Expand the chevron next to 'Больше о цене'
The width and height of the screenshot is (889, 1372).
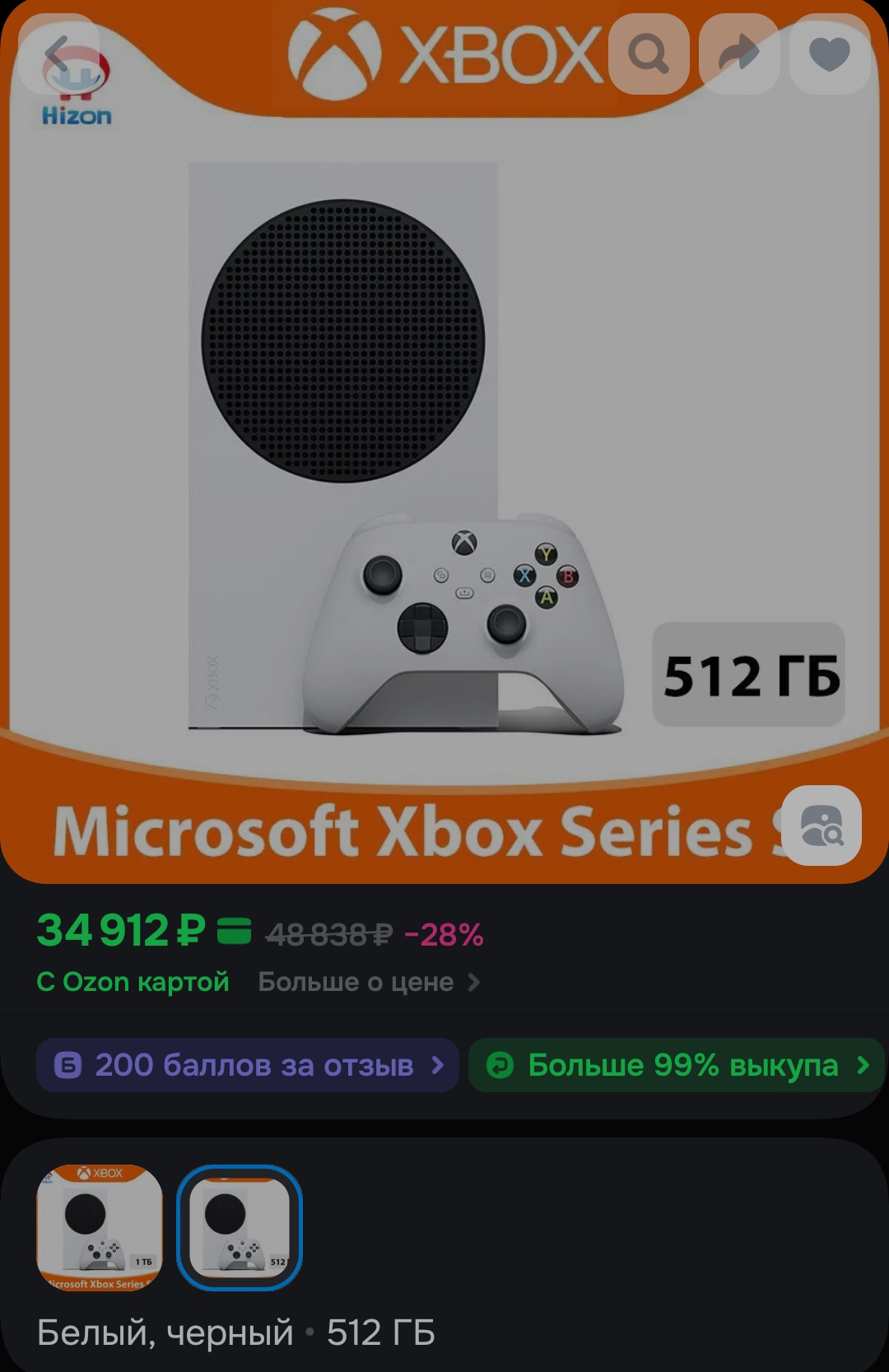coord(474,982)
